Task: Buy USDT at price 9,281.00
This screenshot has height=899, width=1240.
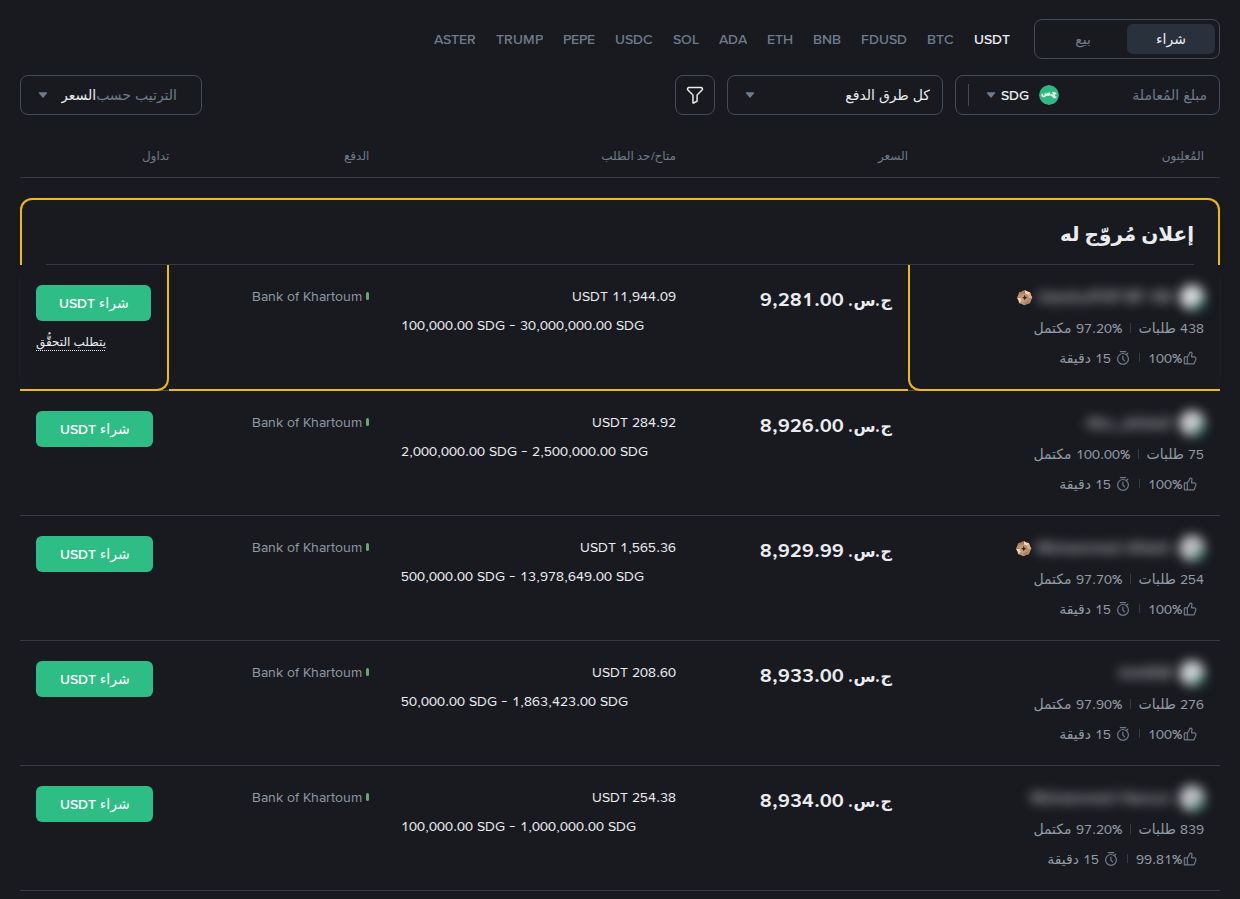Action: point(93,303)
